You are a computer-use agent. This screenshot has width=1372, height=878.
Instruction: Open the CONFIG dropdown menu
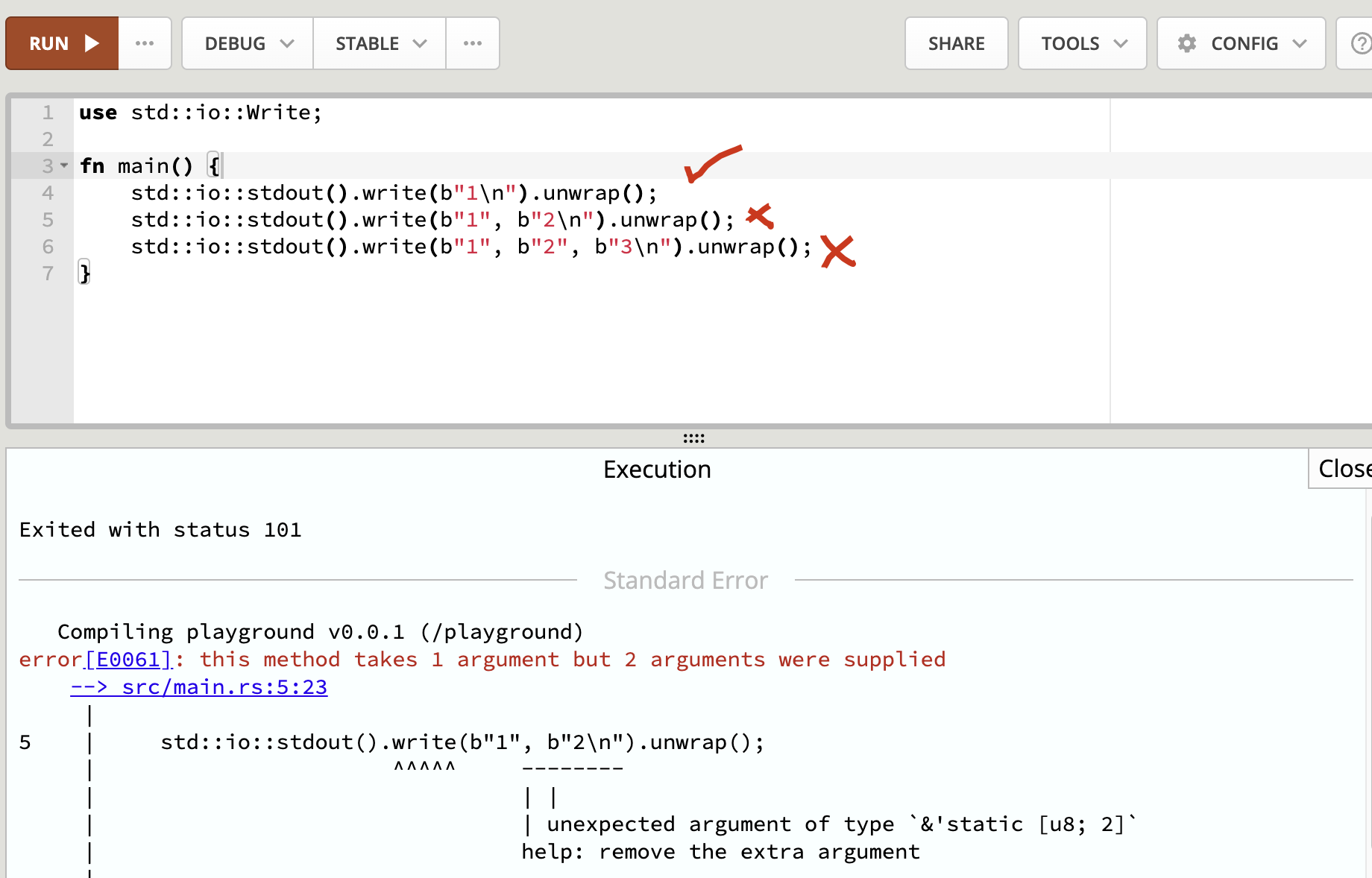pos(1242,43)
